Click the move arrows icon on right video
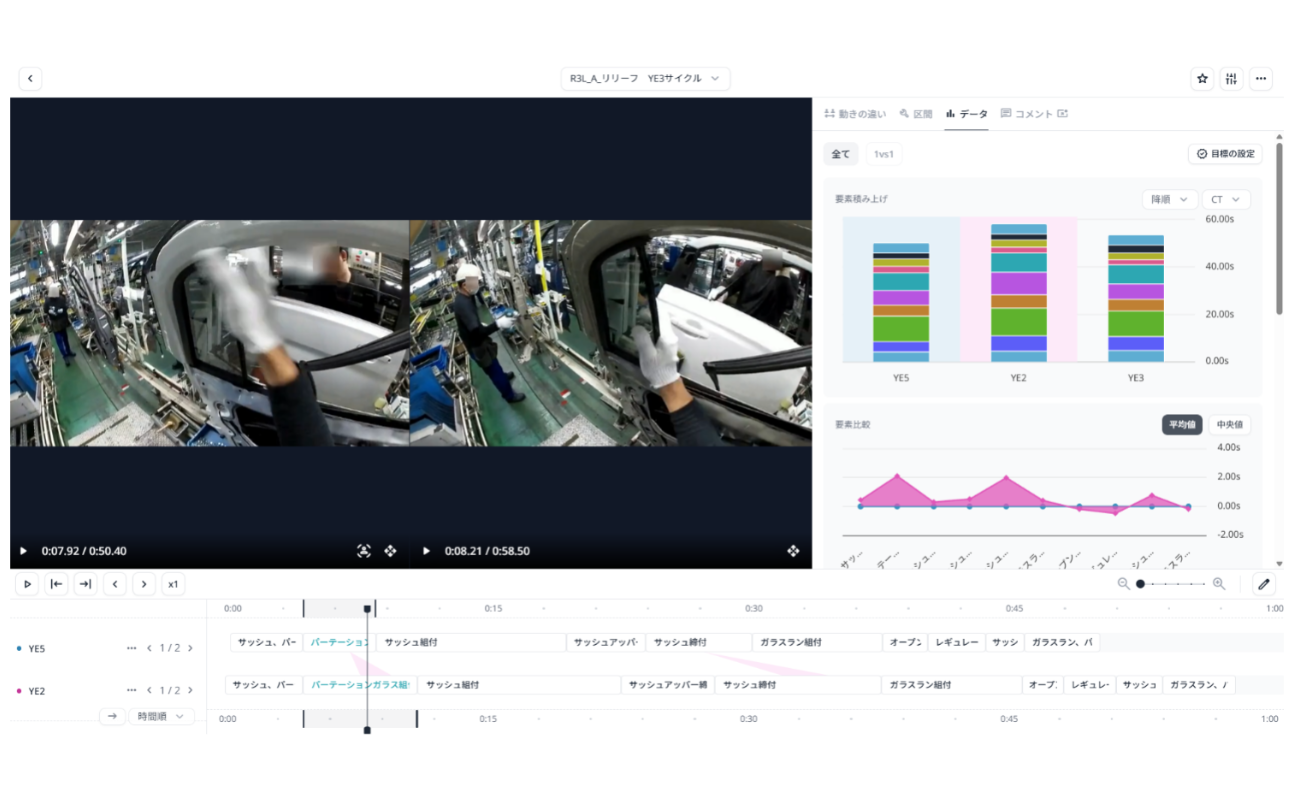This screenshot has height=800, width=1300. [793, 551]
